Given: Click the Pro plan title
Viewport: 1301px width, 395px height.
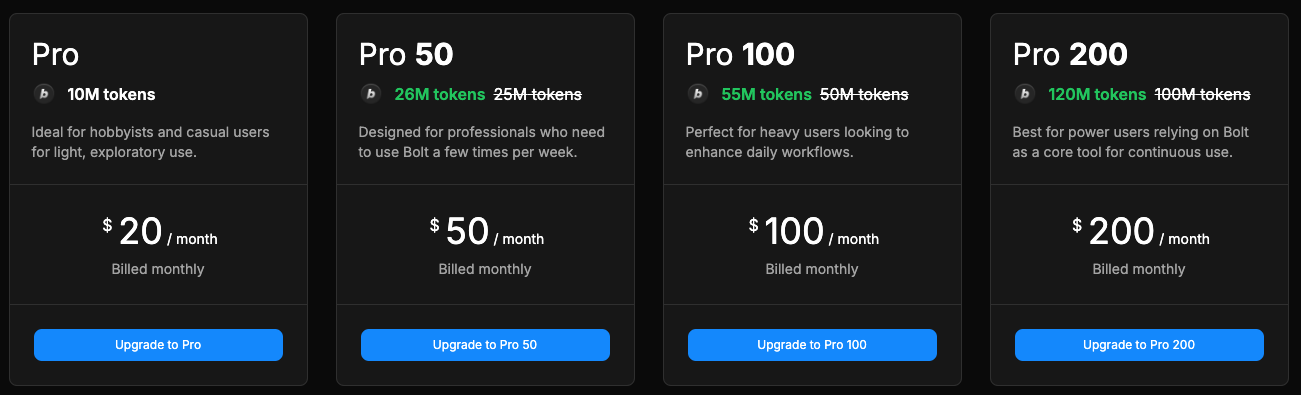Looking at the screenshot, I should click(x=55, y=54).
